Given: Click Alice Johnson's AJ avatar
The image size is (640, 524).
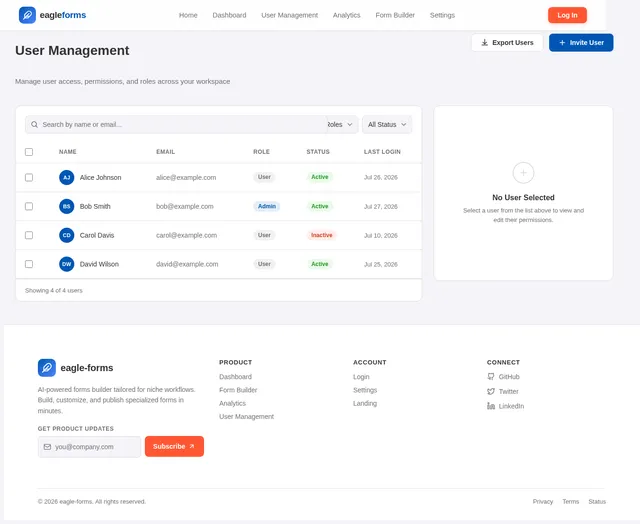Looking at the screenshot, I should coord(67,178).
